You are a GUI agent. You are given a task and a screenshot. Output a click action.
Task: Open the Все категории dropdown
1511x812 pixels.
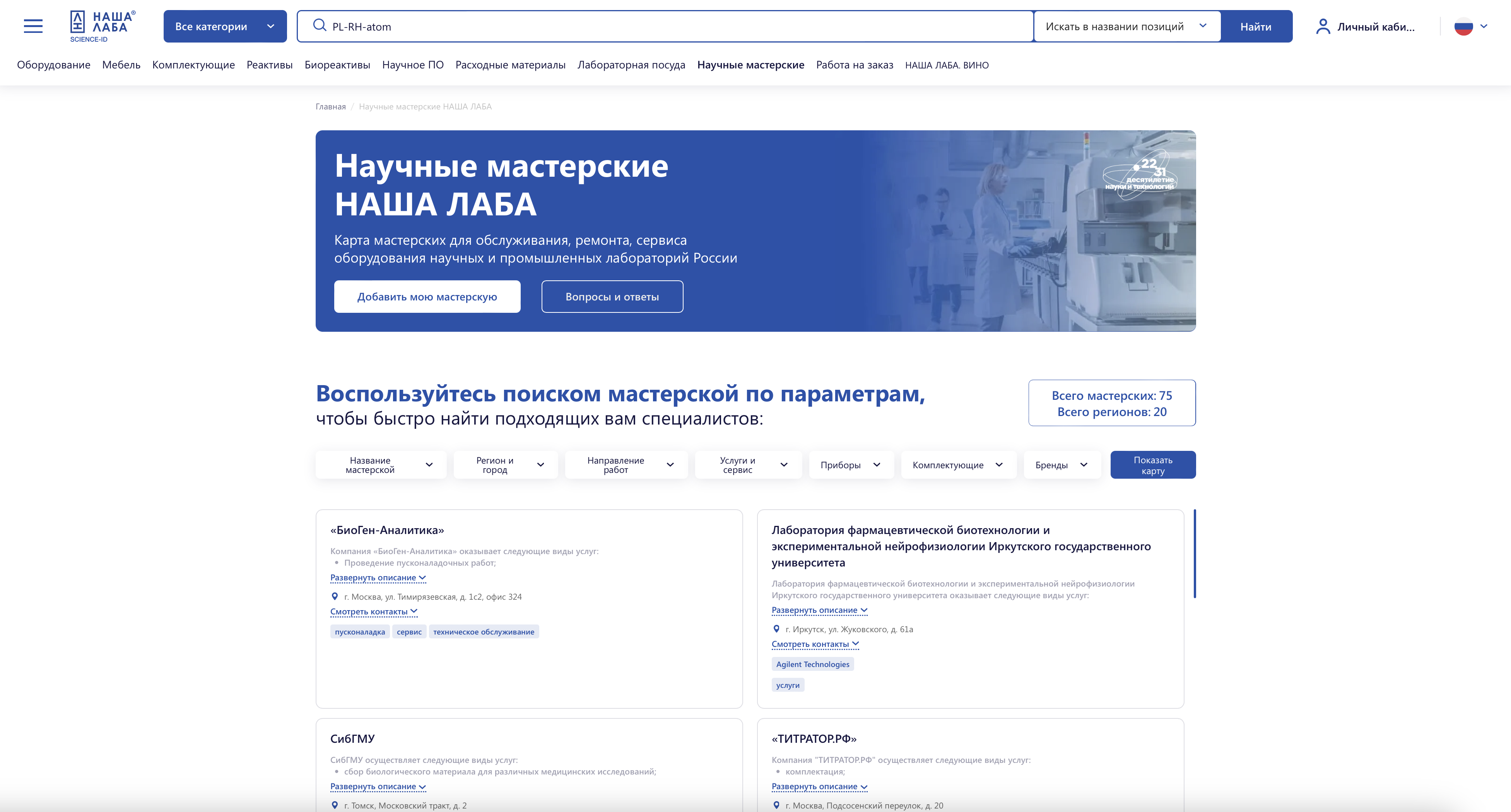[225, 26]
